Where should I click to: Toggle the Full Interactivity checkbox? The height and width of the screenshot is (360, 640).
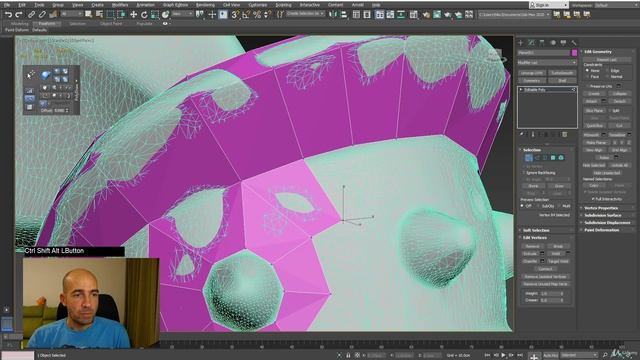593,199
